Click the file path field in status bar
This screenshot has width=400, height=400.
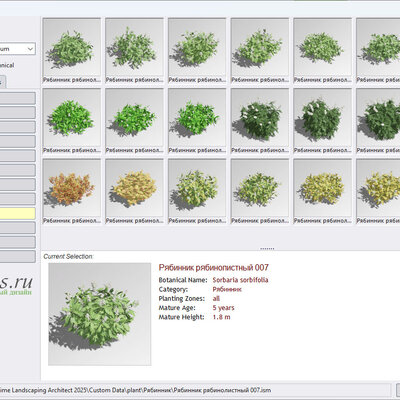pos(195,390)
